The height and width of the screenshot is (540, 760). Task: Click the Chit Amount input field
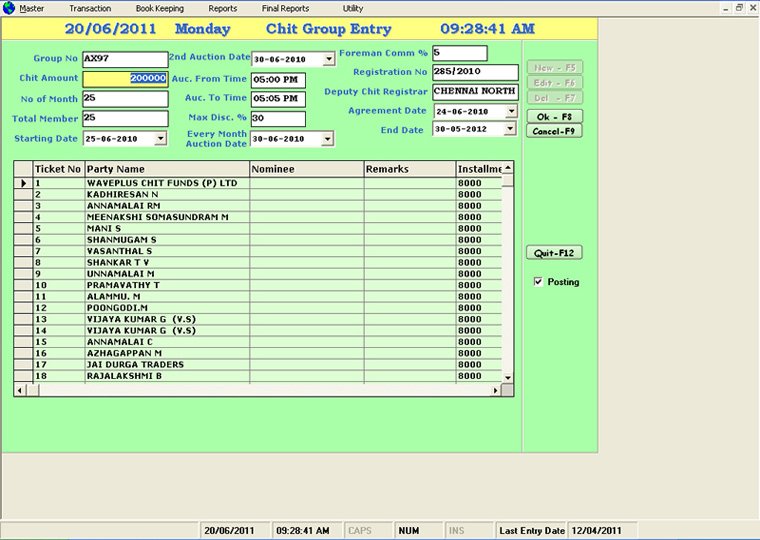pos(125,79)
